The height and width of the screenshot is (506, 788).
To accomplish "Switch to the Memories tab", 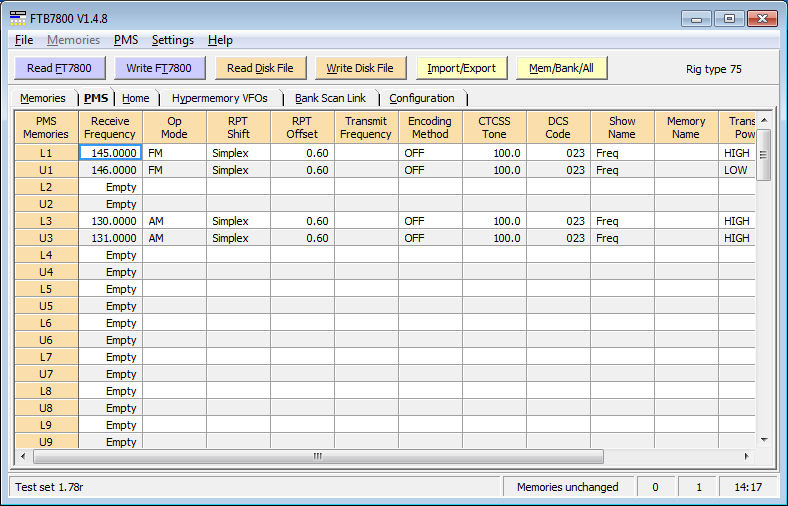I will point(43,98).
